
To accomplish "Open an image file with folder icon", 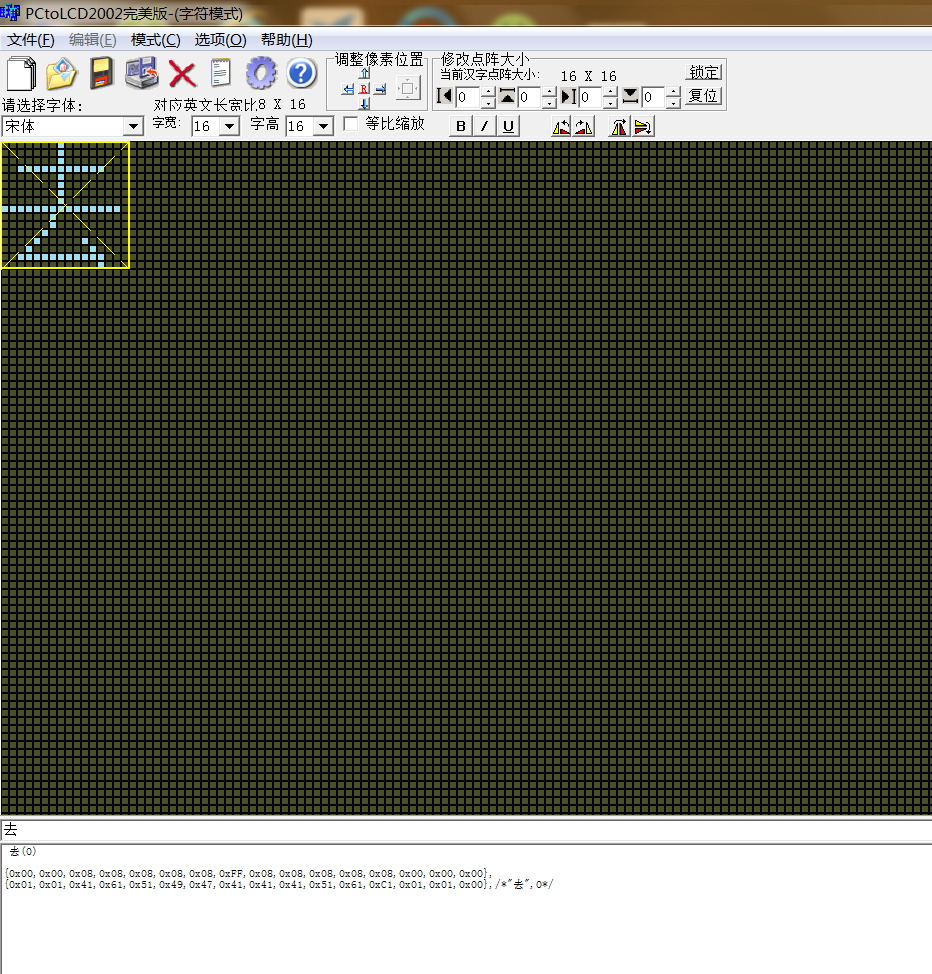I will coord(61,73).
